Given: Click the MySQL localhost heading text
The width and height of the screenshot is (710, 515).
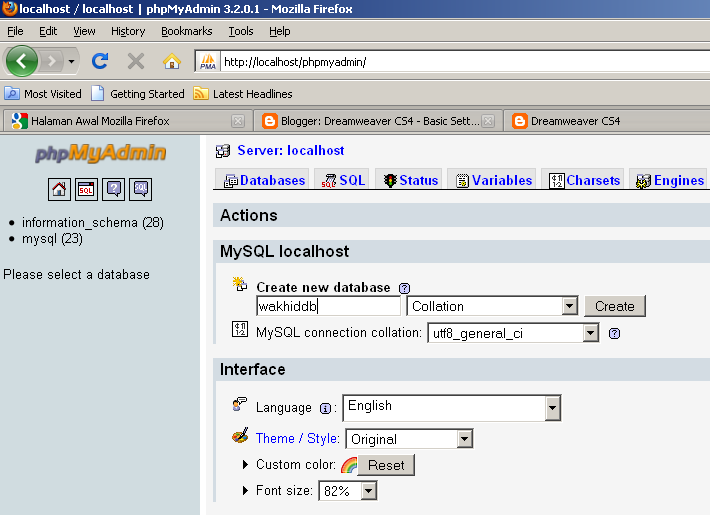Looking at the screenshot, I should pyautogui.click(x=284, y=251).
